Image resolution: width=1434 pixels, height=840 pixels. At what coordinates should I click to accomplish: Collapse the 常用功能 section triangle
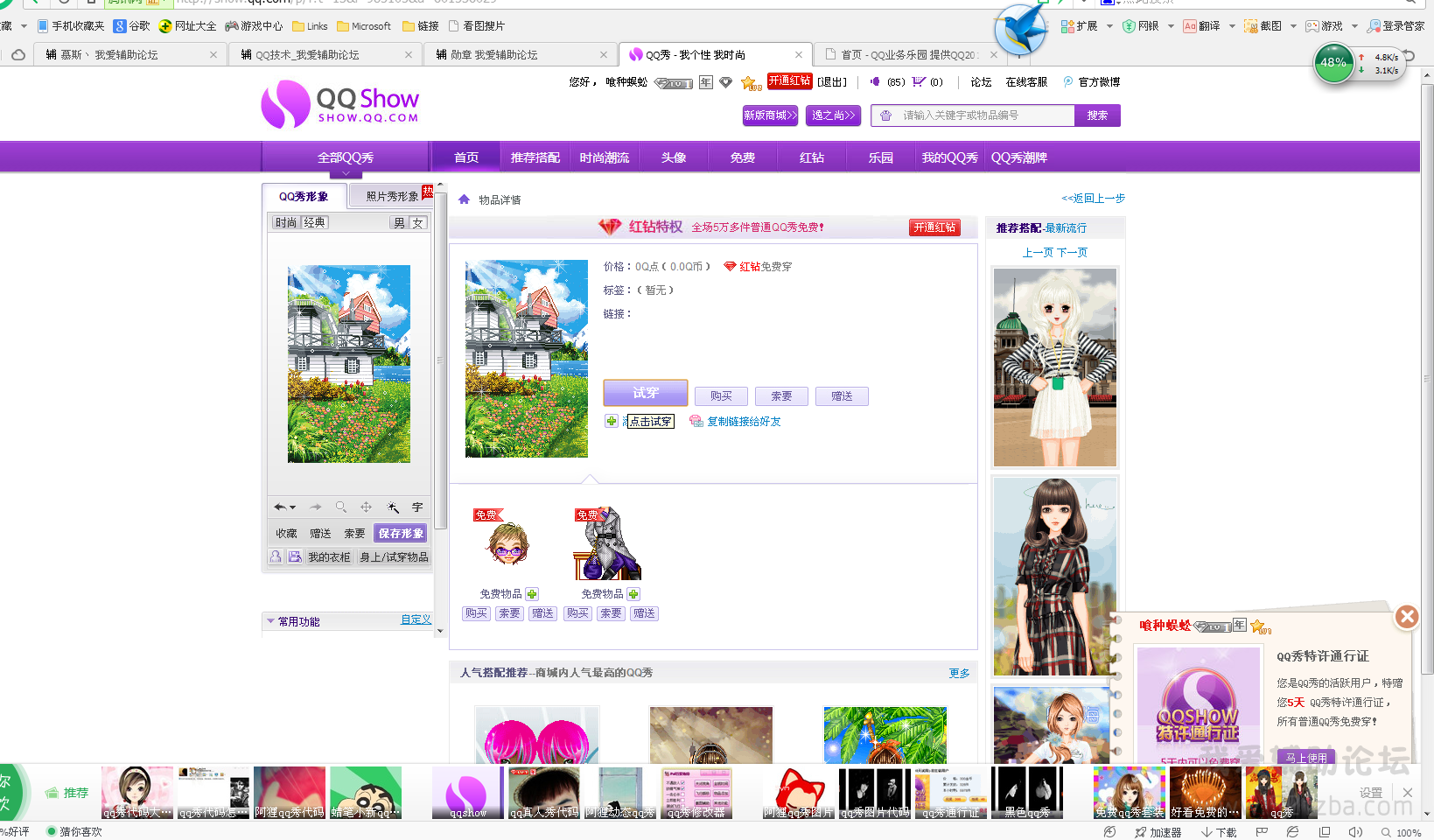pyautogui.click(x=270, y=621)
